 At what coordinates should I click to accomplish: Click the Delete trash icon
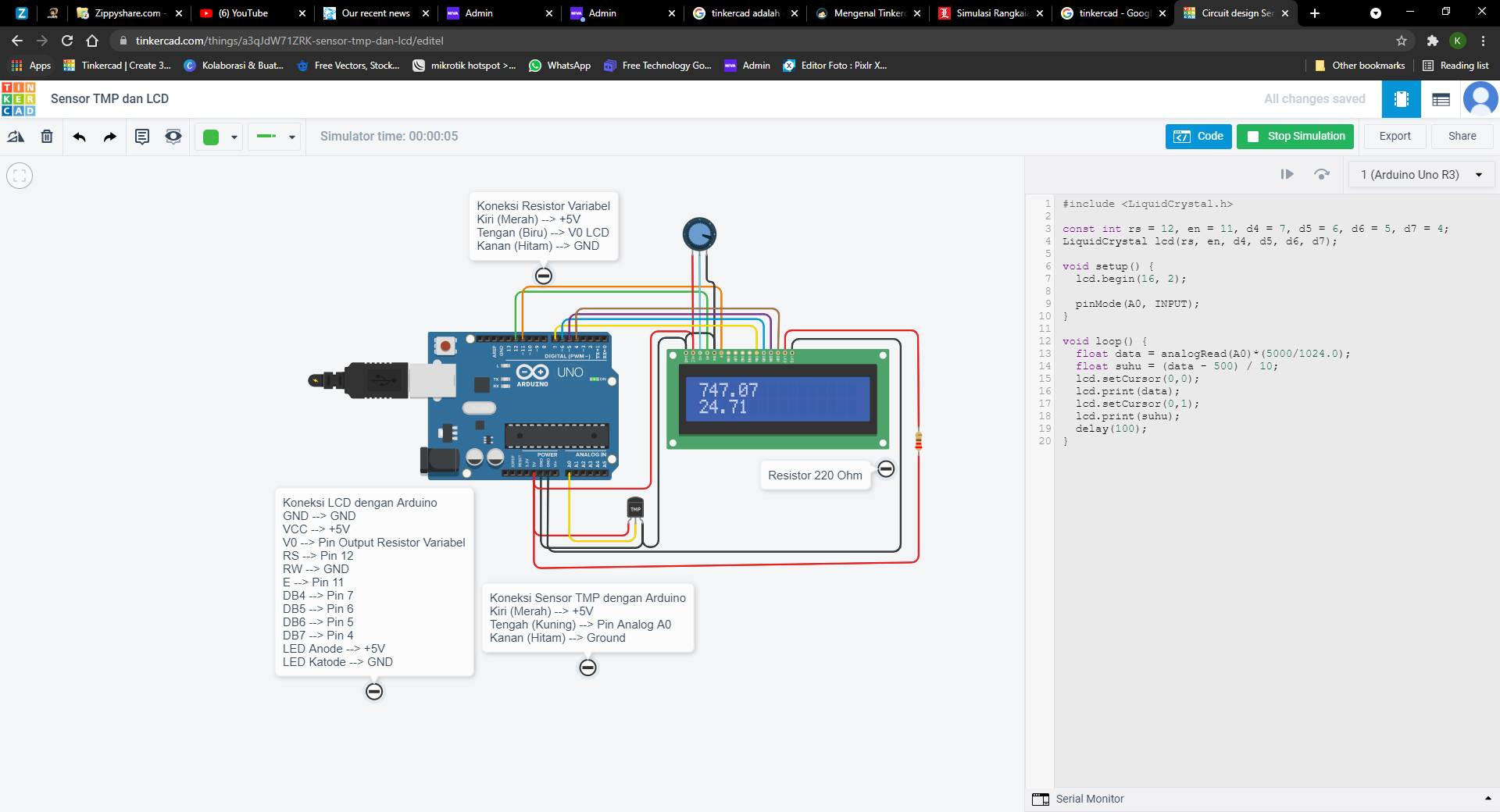click(x=47, y=137)
